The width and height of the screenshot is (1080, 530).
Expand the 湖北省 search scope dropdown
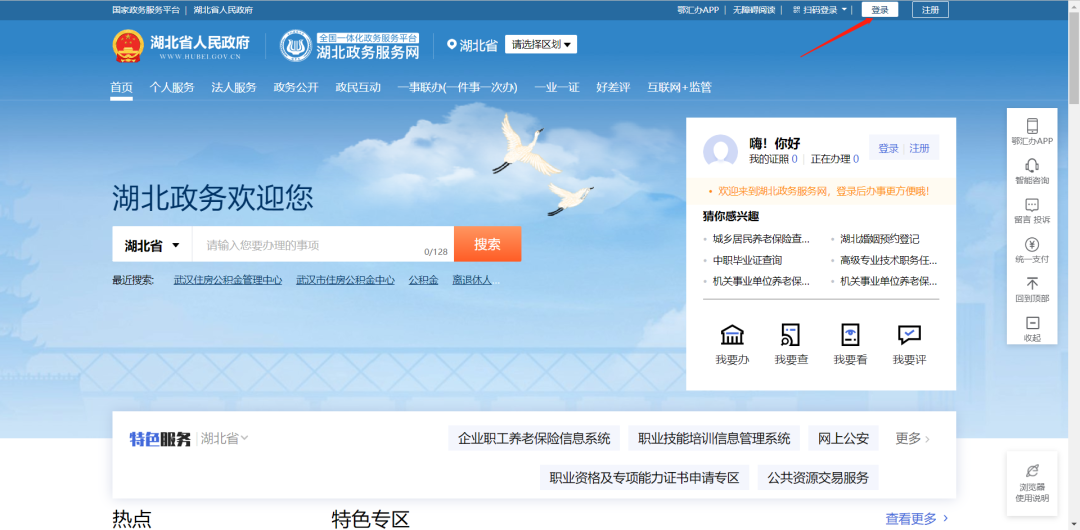(152, 245)
